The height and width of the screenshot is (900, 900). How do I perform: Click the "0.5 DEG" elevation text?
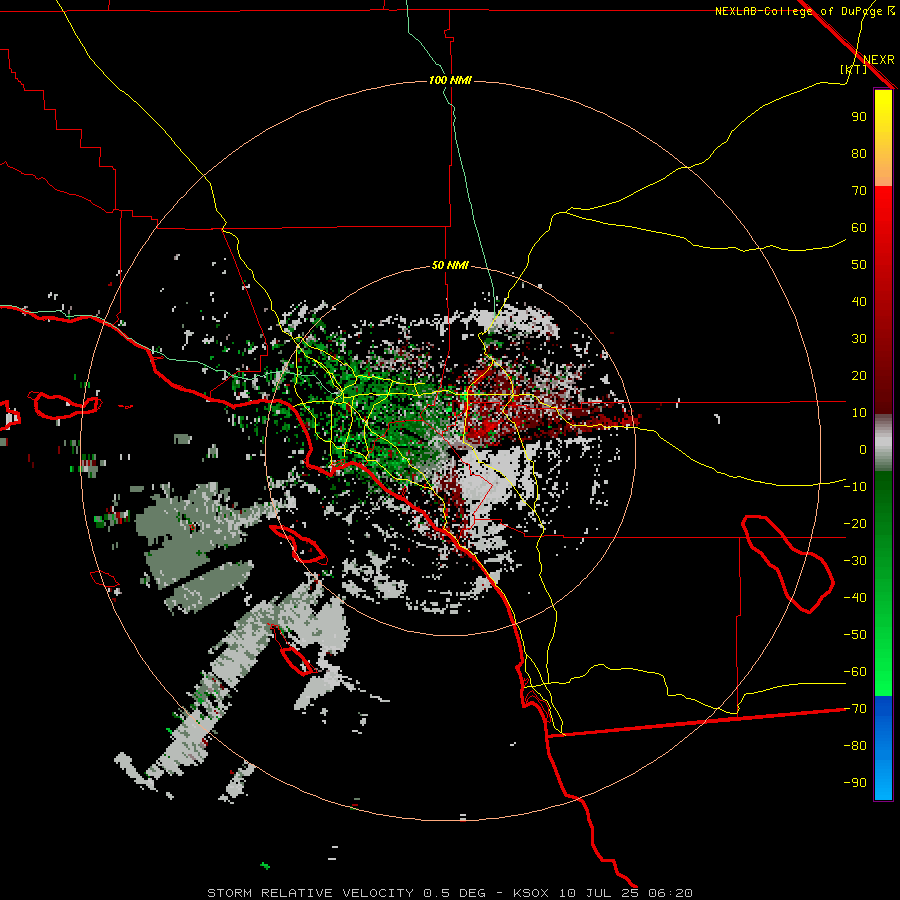[x=455, y=893]
